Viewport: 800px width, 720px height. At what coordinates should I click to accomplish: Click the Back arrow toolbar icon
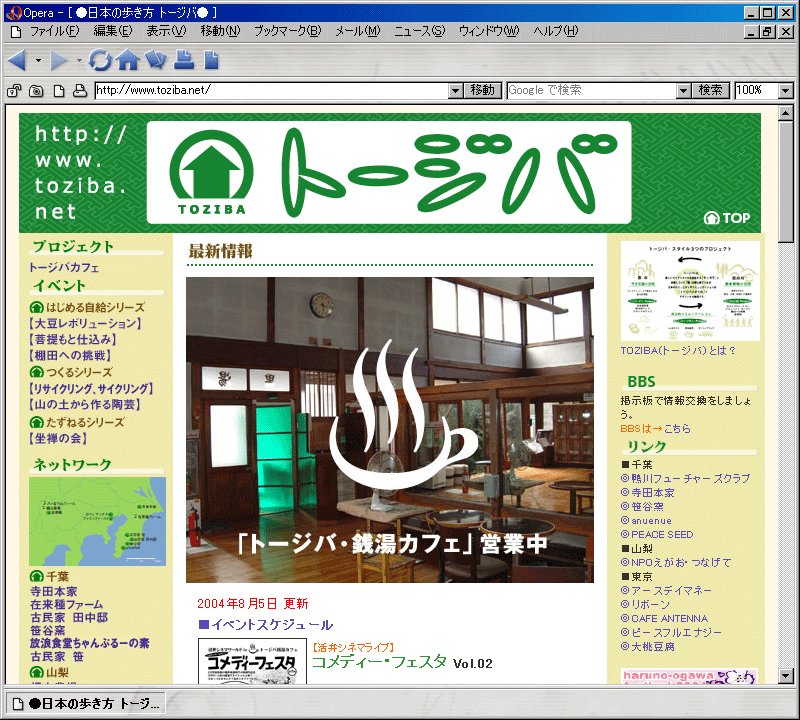tap(17, 60)
